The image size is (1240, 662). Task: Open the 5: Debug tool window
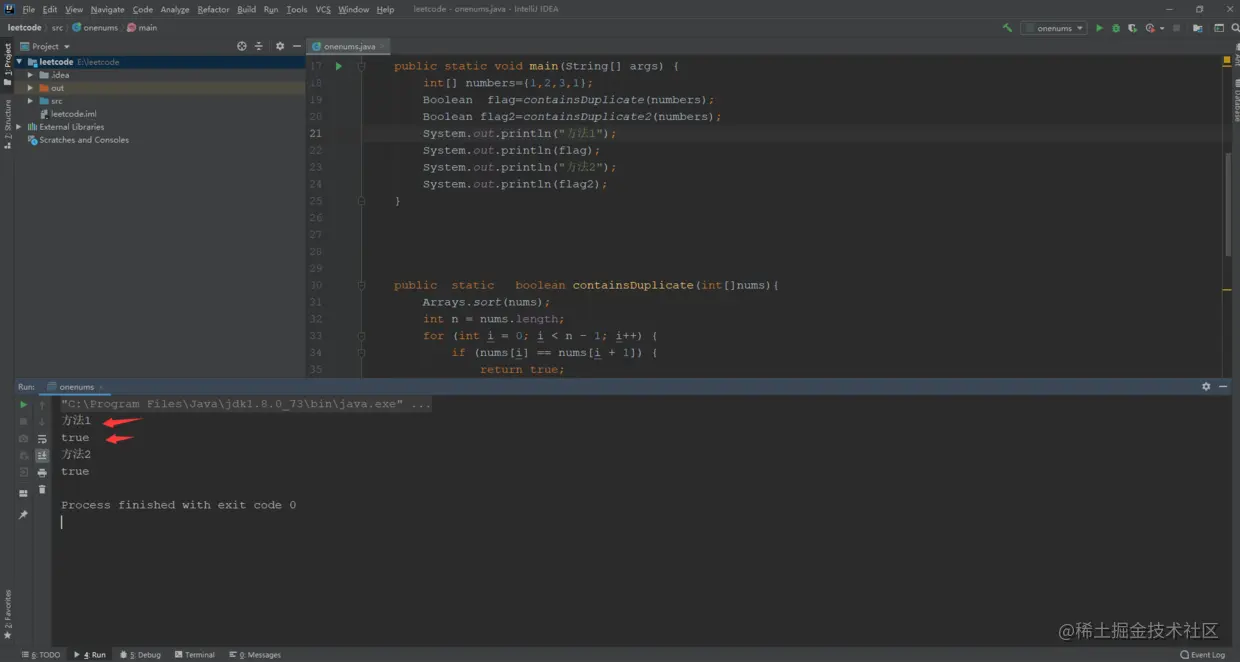coord(141,655)
